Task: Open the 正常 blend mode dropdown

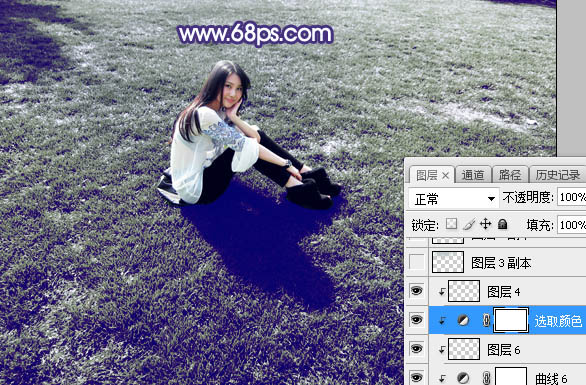Action: click(x=454, y=199)
